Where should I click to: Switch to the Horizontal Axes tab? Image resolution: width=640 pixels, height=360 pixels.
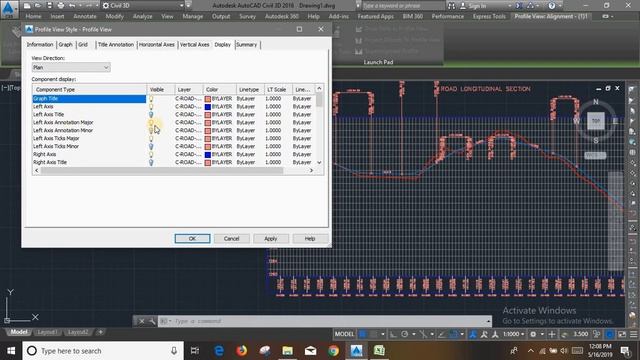click(x=157, y=44)
